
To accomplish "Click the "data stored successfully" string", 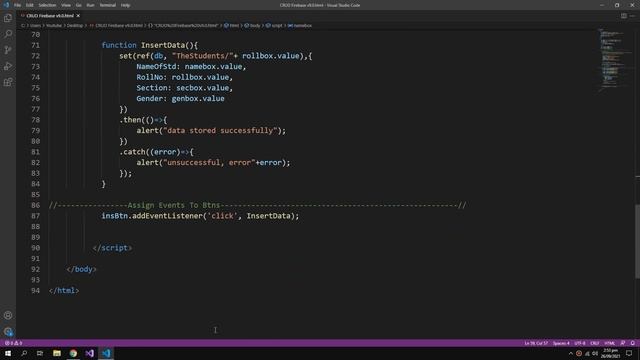I will tap(220, 131).
